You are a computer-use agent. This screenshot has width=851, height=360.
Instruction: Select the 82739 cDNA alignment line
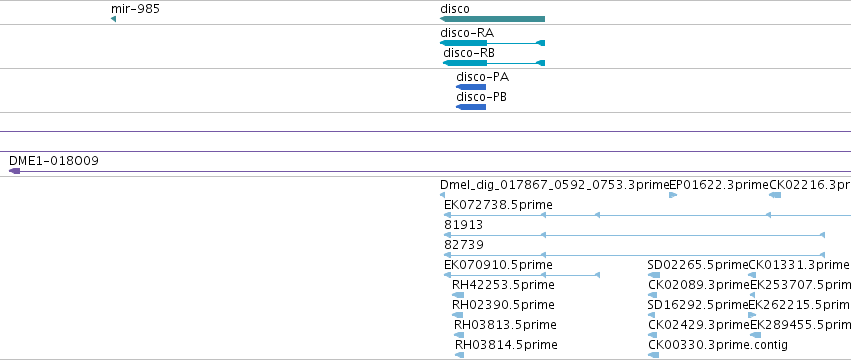634,255
